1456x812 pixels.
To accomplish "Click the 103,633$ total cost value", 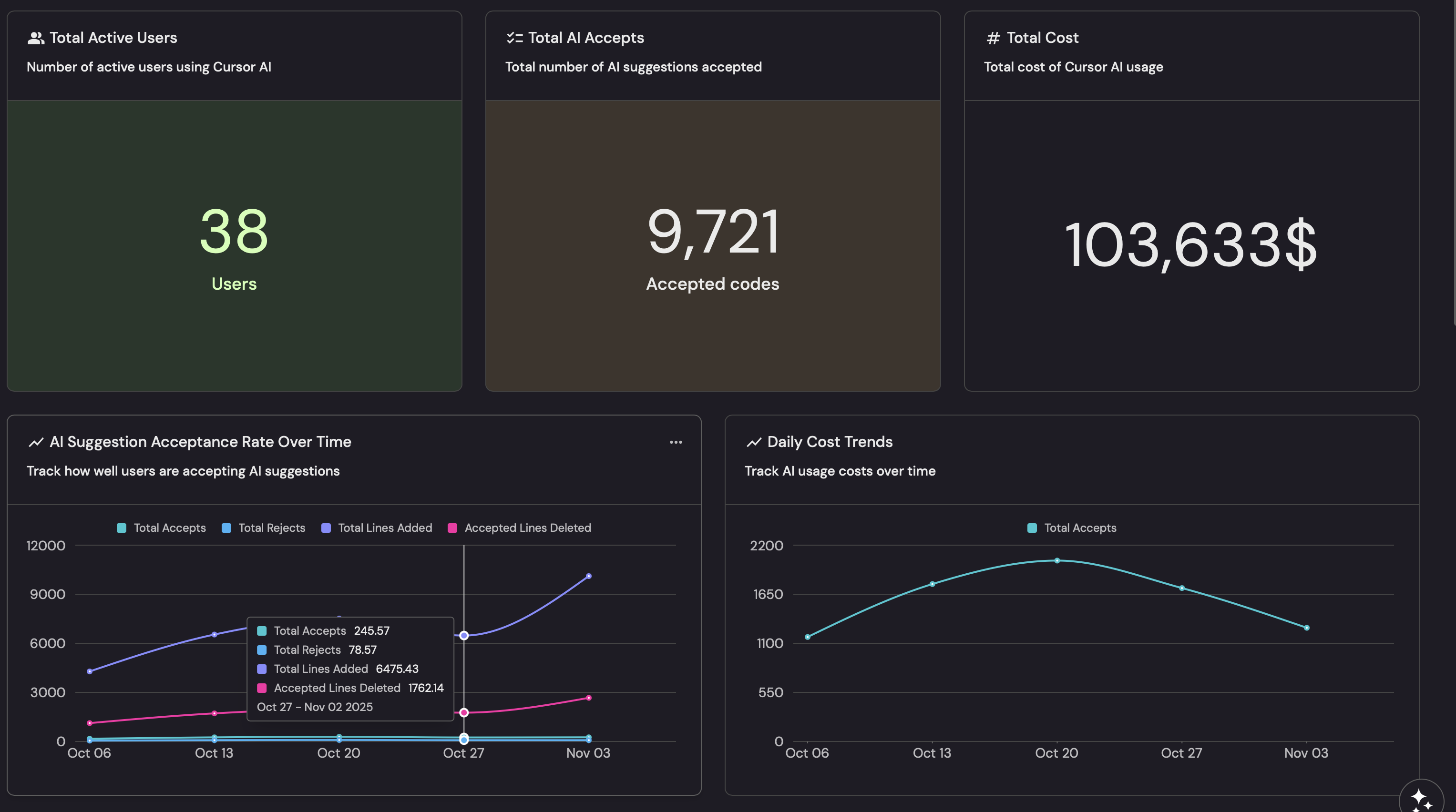I will click(x=1191, y=244).
